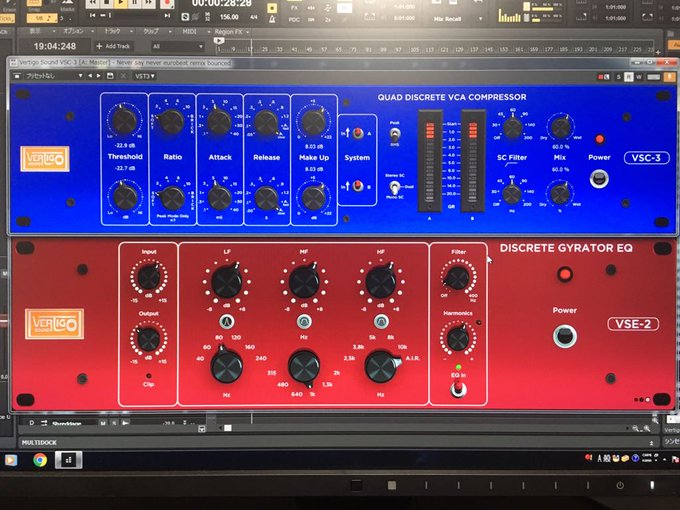
Task: Open the トラック menu
Action: point(116,32)
